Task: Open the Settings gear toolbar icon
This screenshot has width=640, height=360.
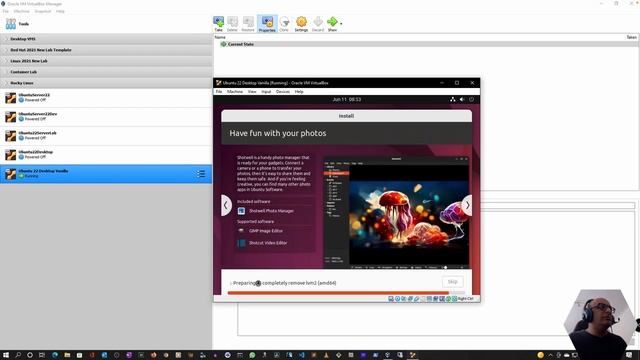Action: coord(301,24)
